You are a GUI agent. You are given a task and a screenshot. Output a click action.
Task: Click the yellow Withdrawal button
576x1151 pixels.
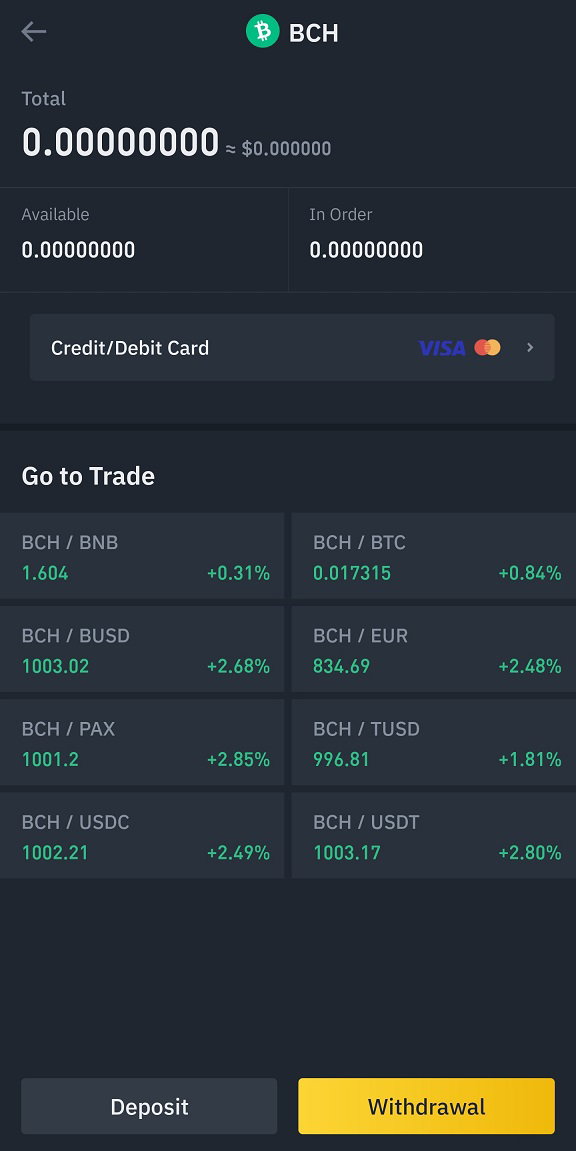point(426,1106)
